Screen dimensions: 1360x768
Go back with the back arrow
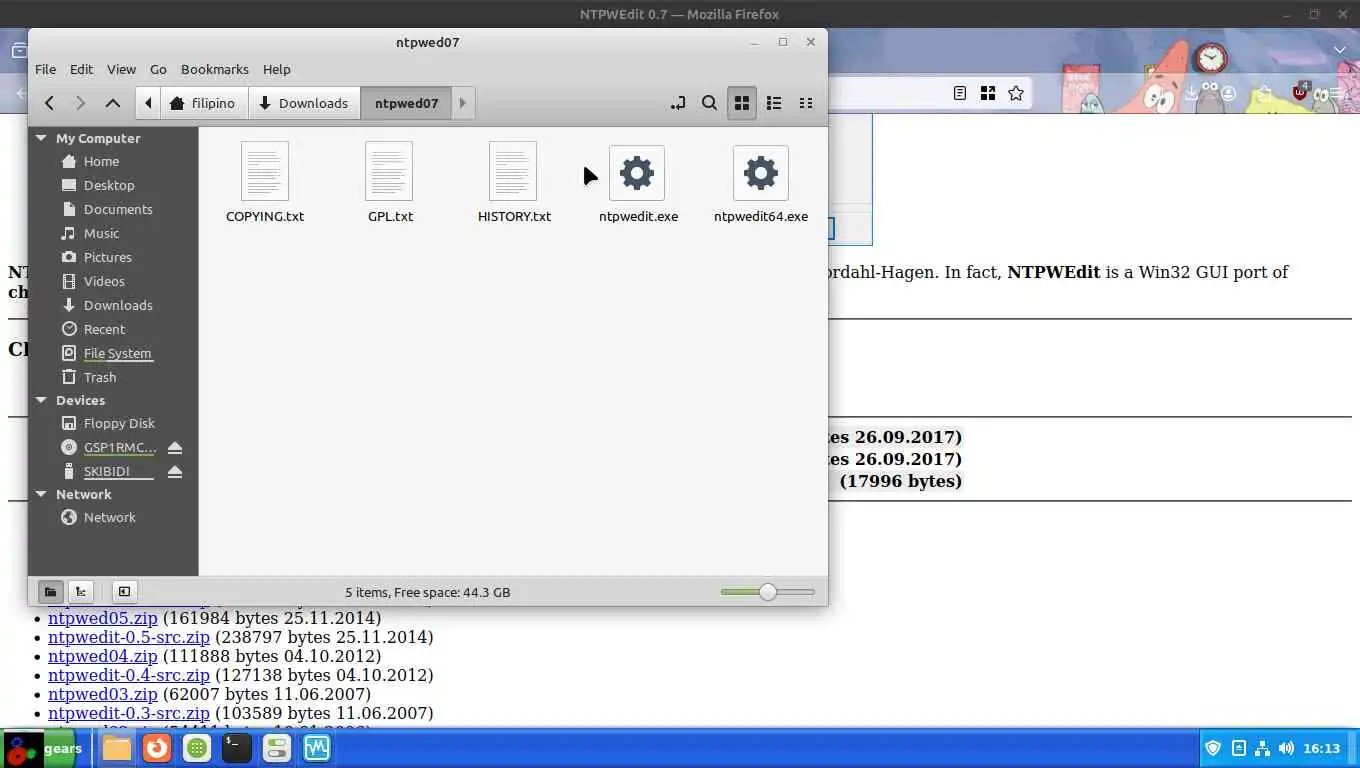click(49, 103)
